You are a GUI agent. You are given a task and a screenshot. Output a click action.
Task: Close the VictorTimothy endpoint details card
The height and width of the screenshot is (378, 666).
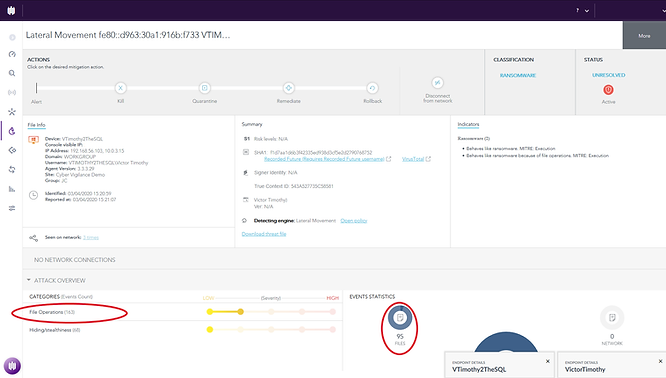click(x=660, y=361)
